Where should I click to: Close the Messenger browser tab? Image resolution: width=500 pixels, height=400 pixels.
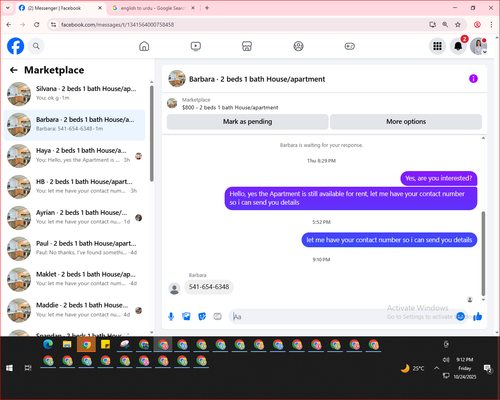coord(100,8)
